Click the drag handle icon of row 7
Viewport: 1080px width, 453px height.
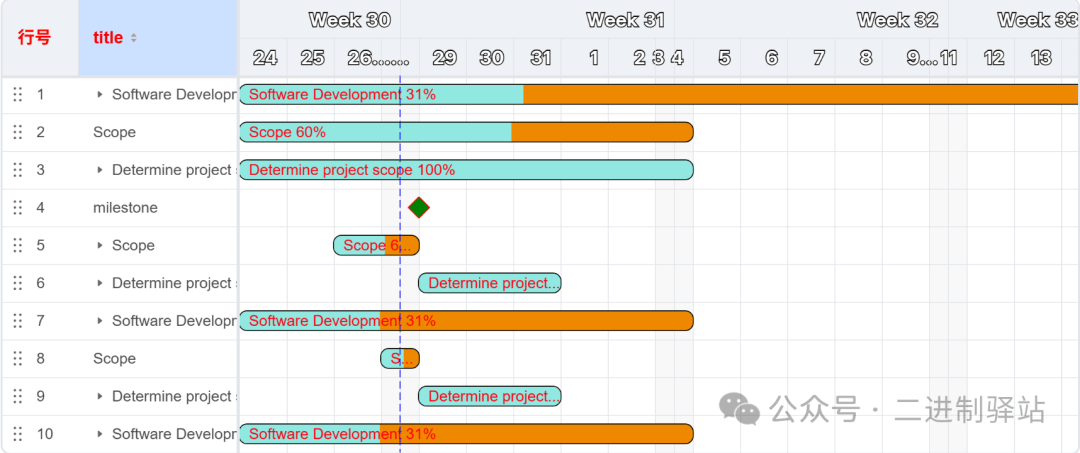17,321
